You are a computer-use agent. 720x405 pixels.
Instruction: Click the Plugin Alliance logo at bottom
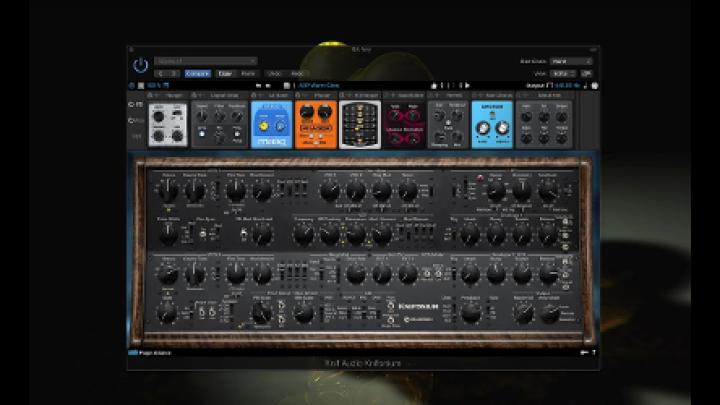pyautogui.click(x=150, y=353)
